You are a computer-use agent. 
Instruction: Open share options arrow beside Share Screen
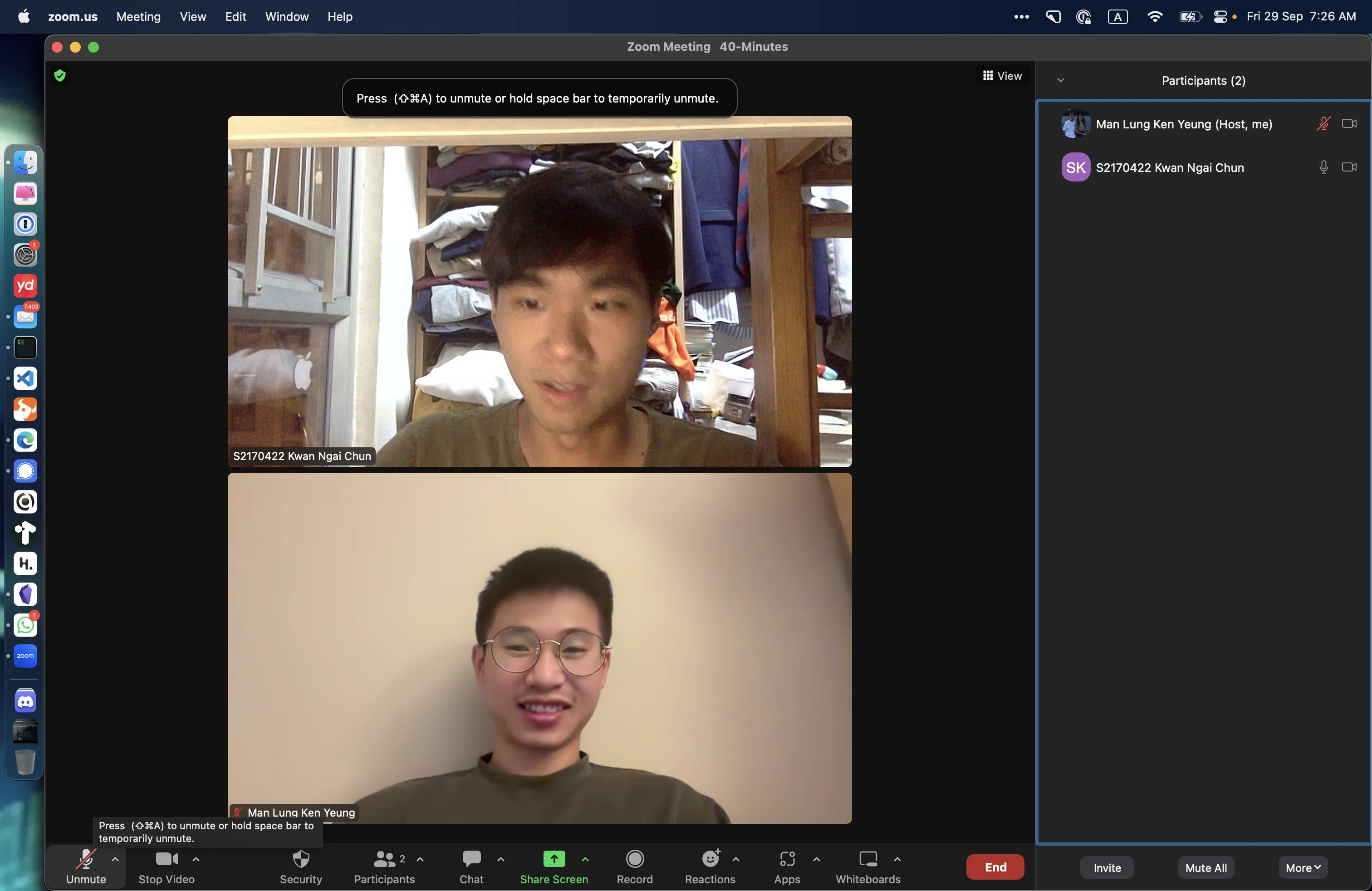pyautogui.click(x=586, y=859)
